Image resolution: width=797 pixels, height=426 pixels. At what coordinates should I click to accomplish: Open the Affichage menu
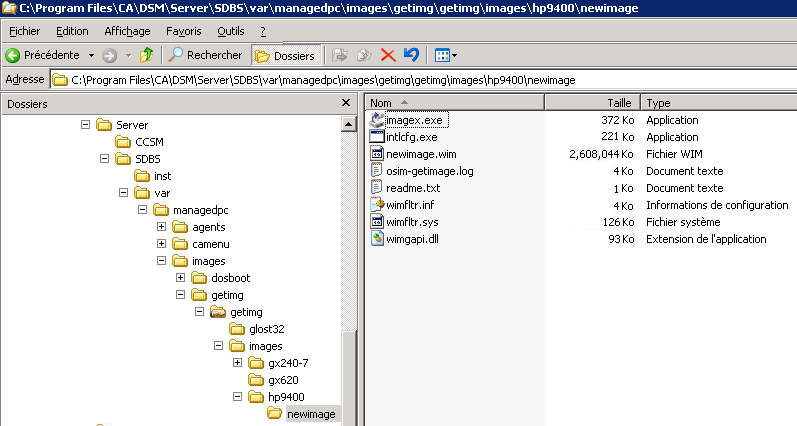coord(127,31)
